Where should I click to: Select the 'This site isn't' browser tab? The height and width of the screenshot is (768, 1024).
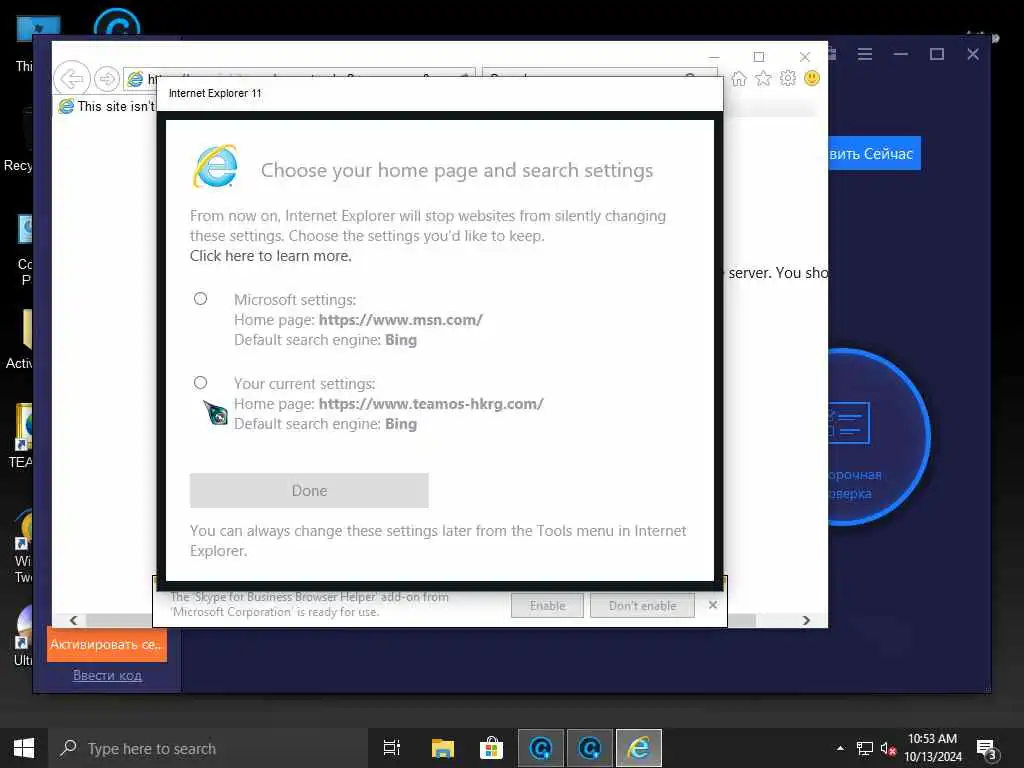point(106,106)
